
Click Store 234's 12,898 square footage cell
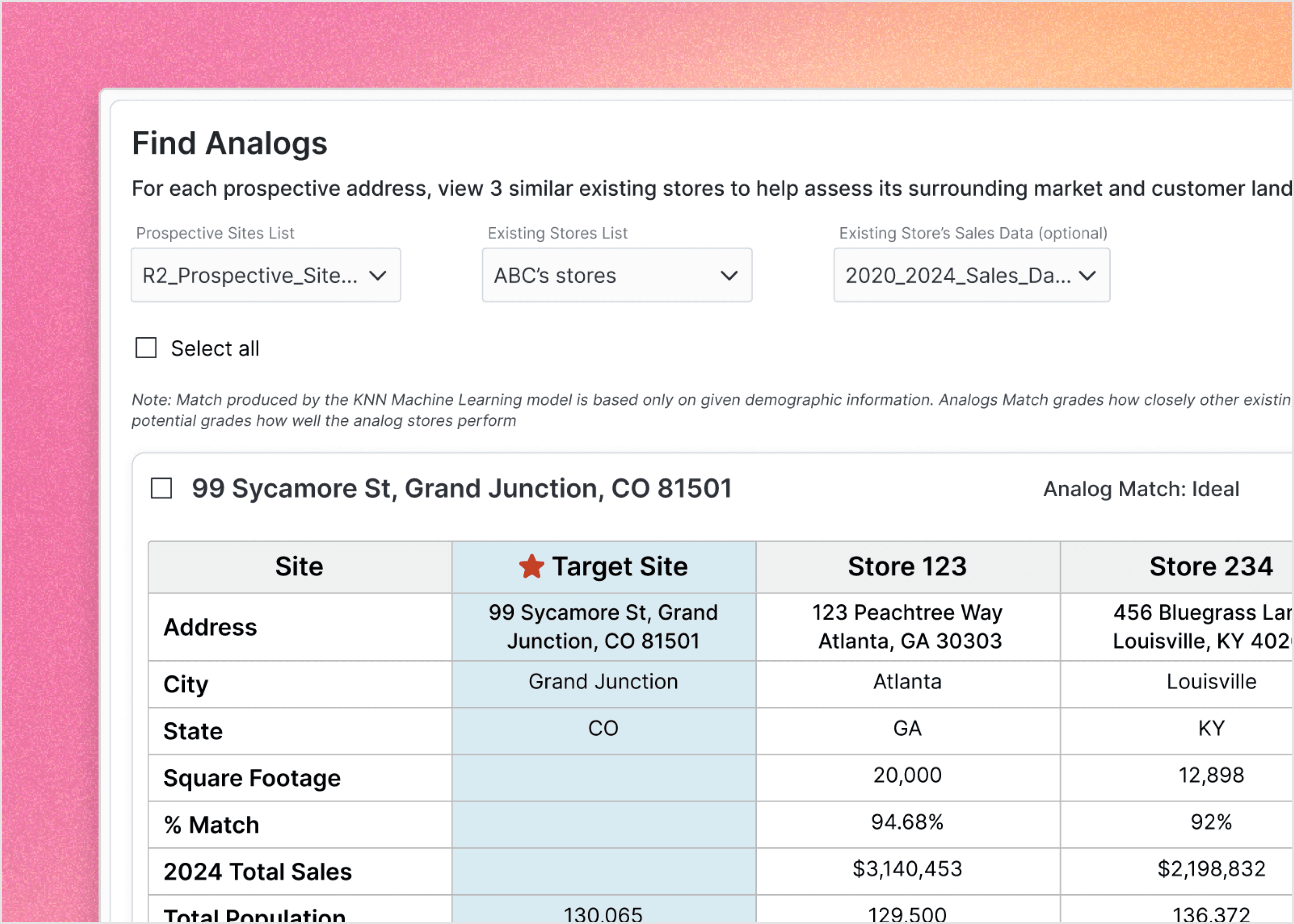coord(1210,776)
